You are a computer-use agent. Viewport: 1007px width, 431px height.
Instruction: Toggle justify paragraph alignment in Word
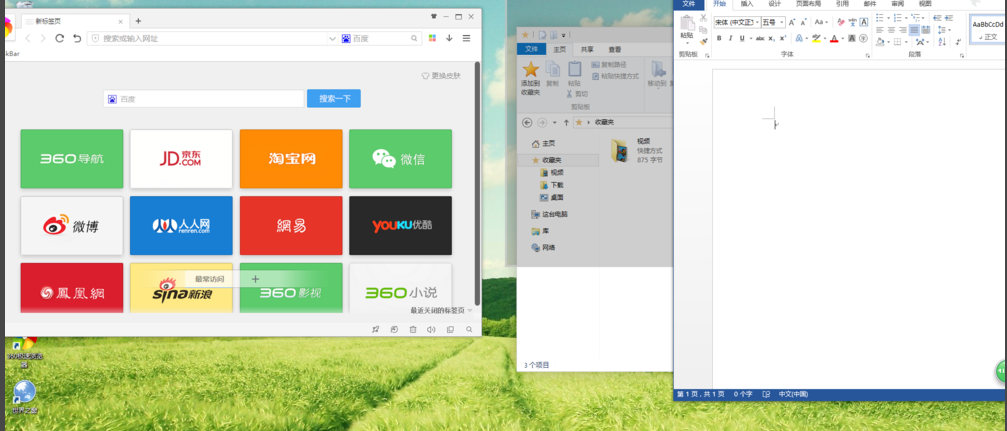click(914, 31)
